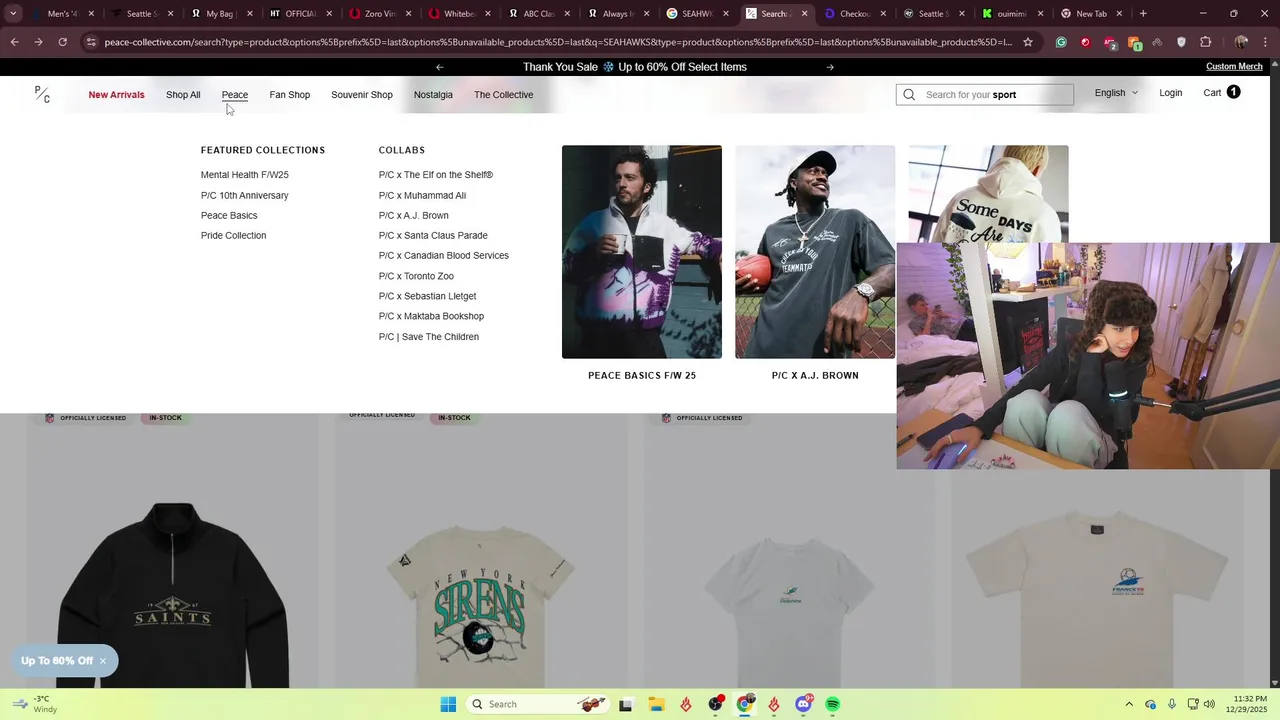This screenshot has height=720, width=1280.
Task: Open P/C x Toronto Zoo collab
Action: point(416,276)
